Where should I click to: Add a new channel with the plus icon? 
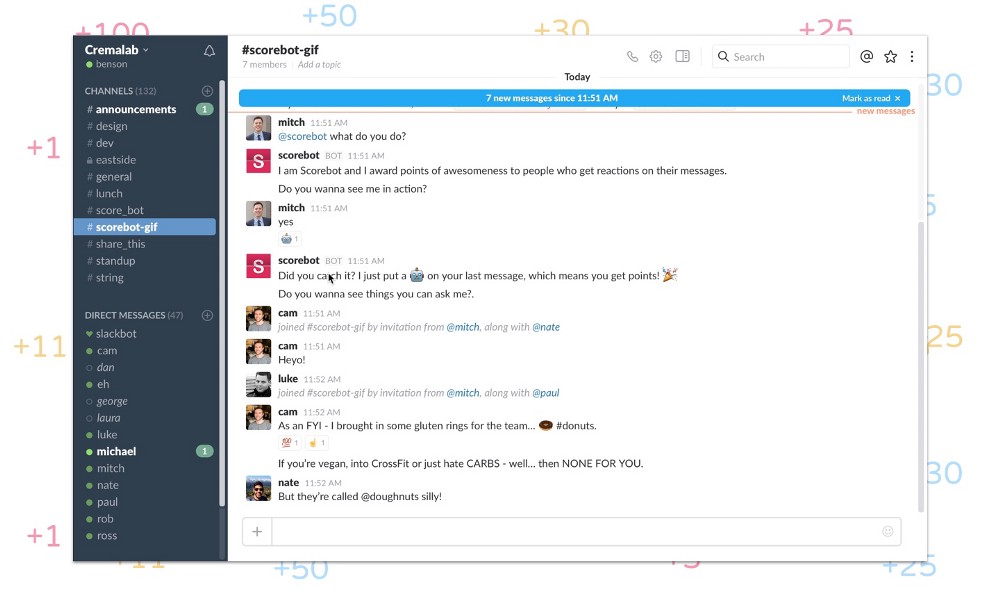(x=207, y=91)
